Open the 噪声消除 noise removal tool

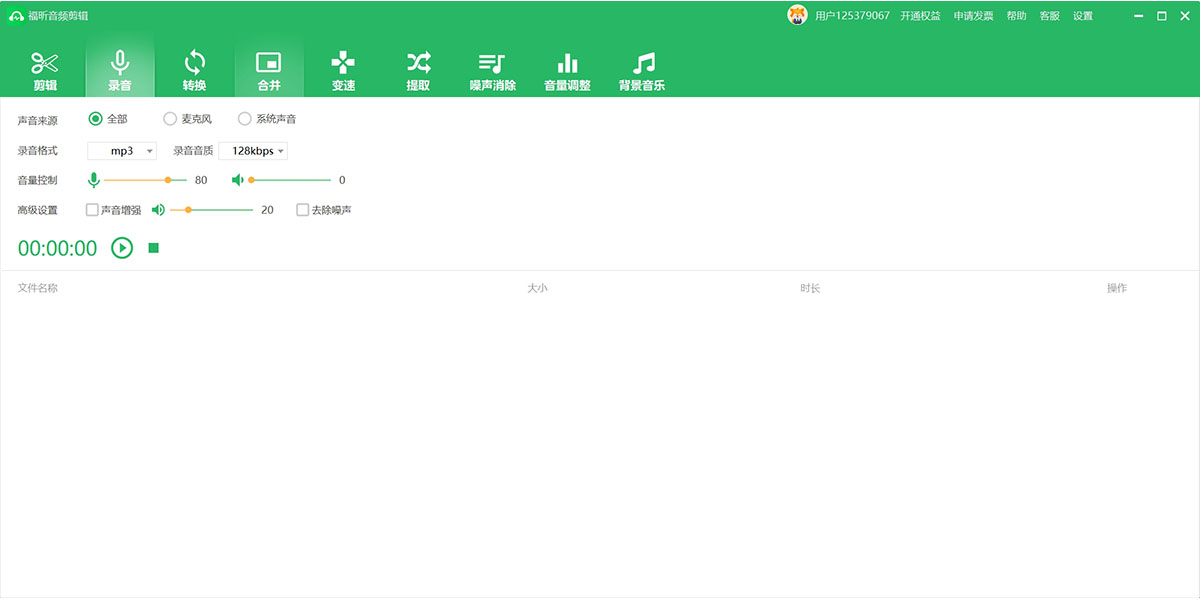point(492,70)
